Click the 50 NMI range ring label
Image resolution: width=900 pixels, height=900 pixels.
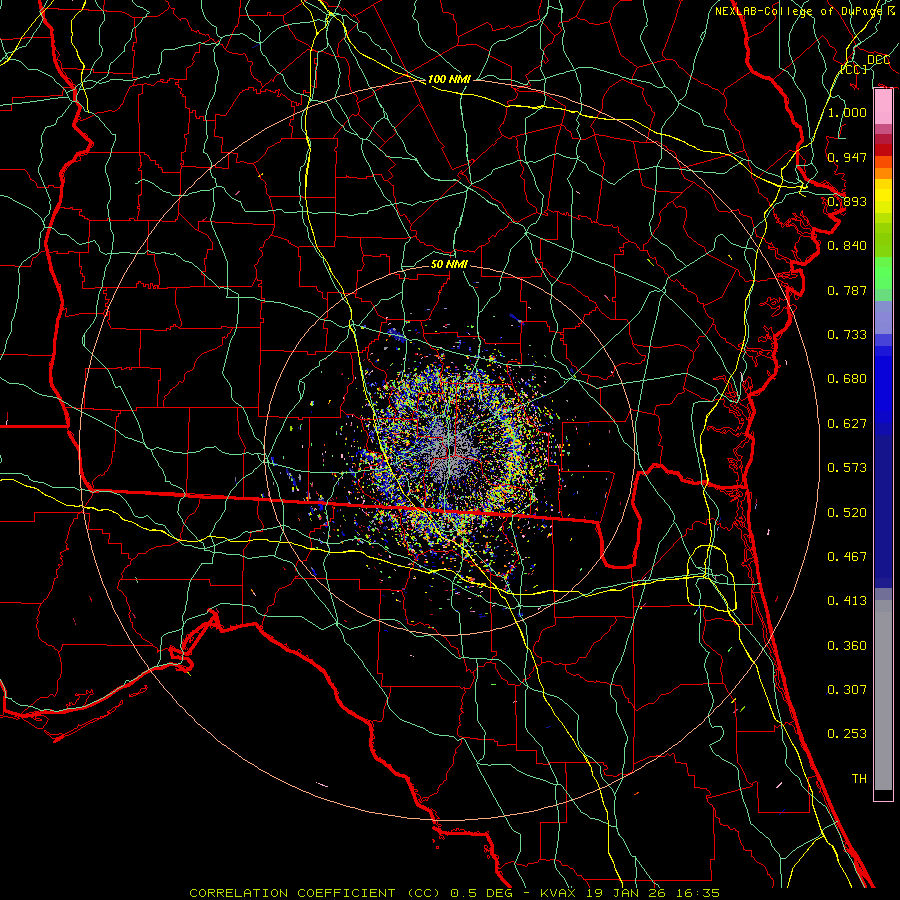(449, 264)
